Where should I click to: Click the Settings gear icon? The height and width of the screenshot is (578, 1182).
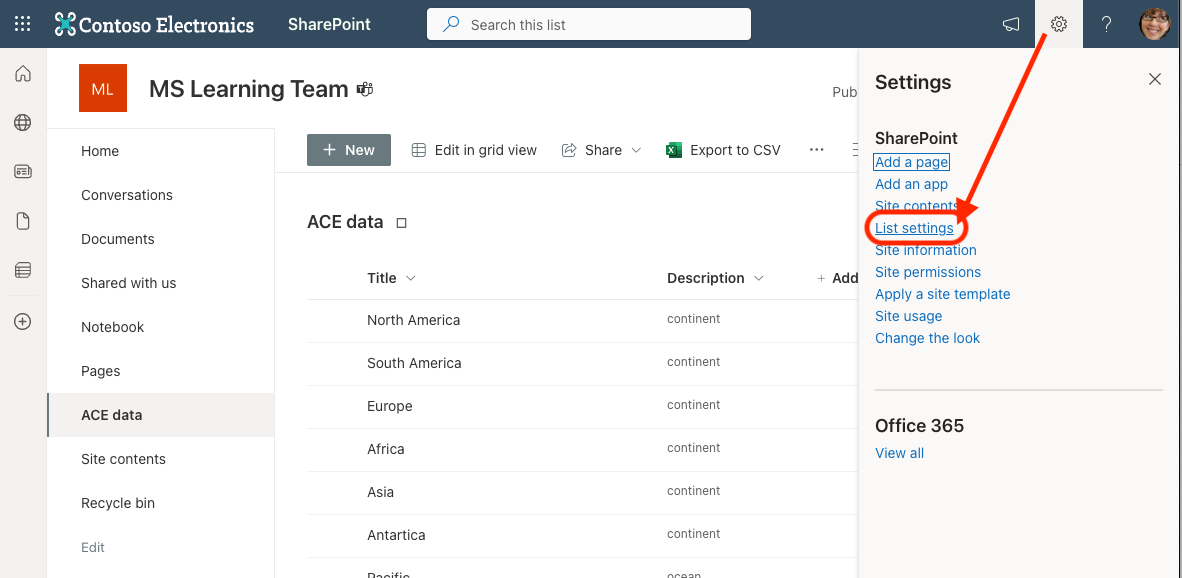(1058, 24)
